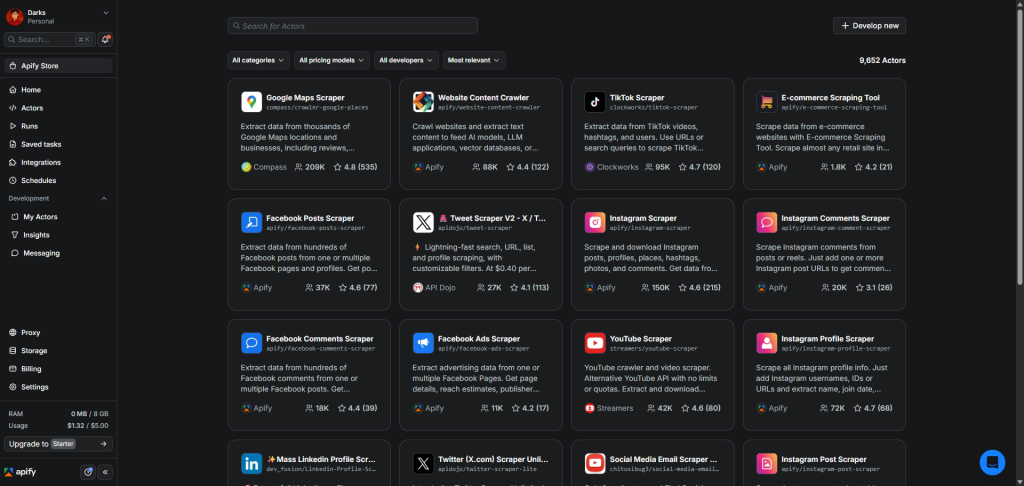
Task: Click the Website Content Crawler icon
Action: pyautogui.click(x=423, y=102)
